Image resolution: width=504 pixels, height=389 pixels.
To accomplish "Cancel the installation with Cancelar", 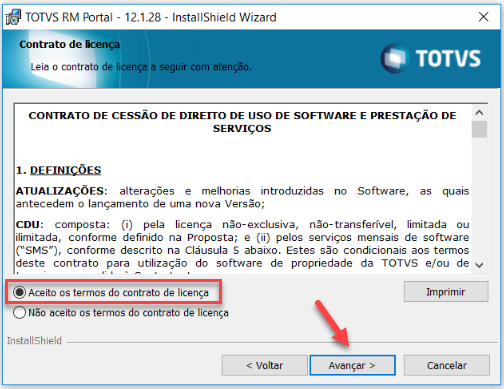I will tap(447, 365).
